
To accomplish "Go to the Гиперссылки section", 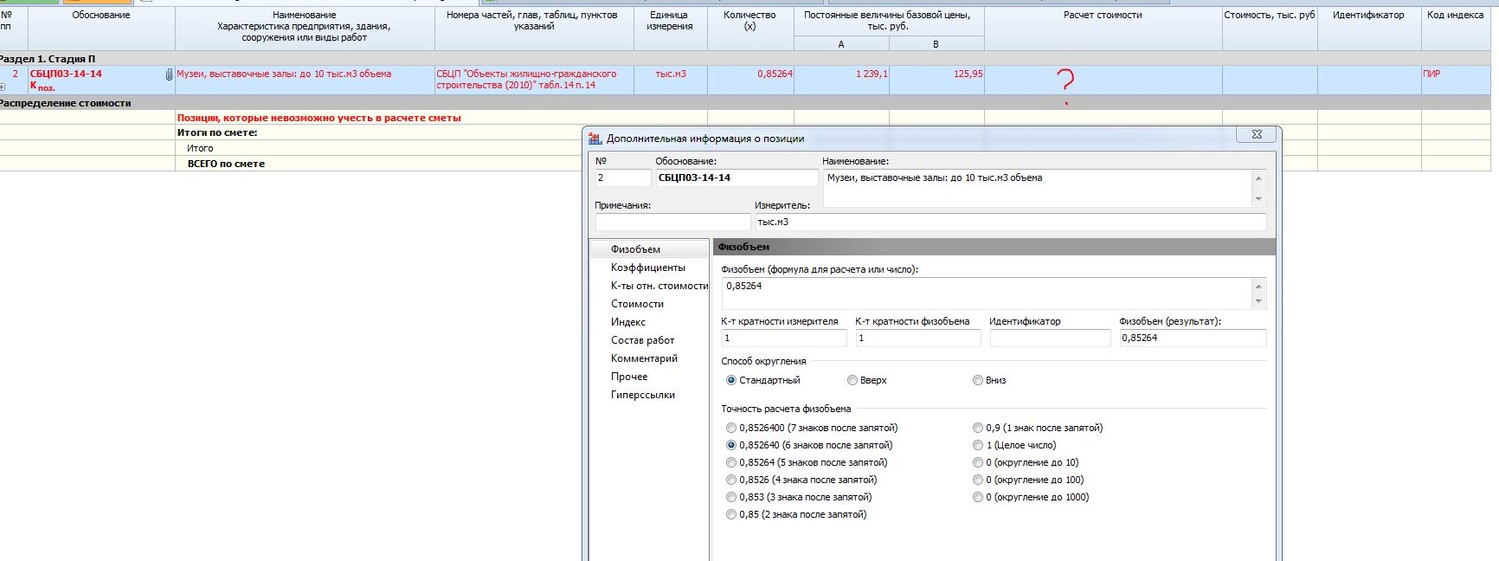I will pyautogui.click(x=642, y=395).
